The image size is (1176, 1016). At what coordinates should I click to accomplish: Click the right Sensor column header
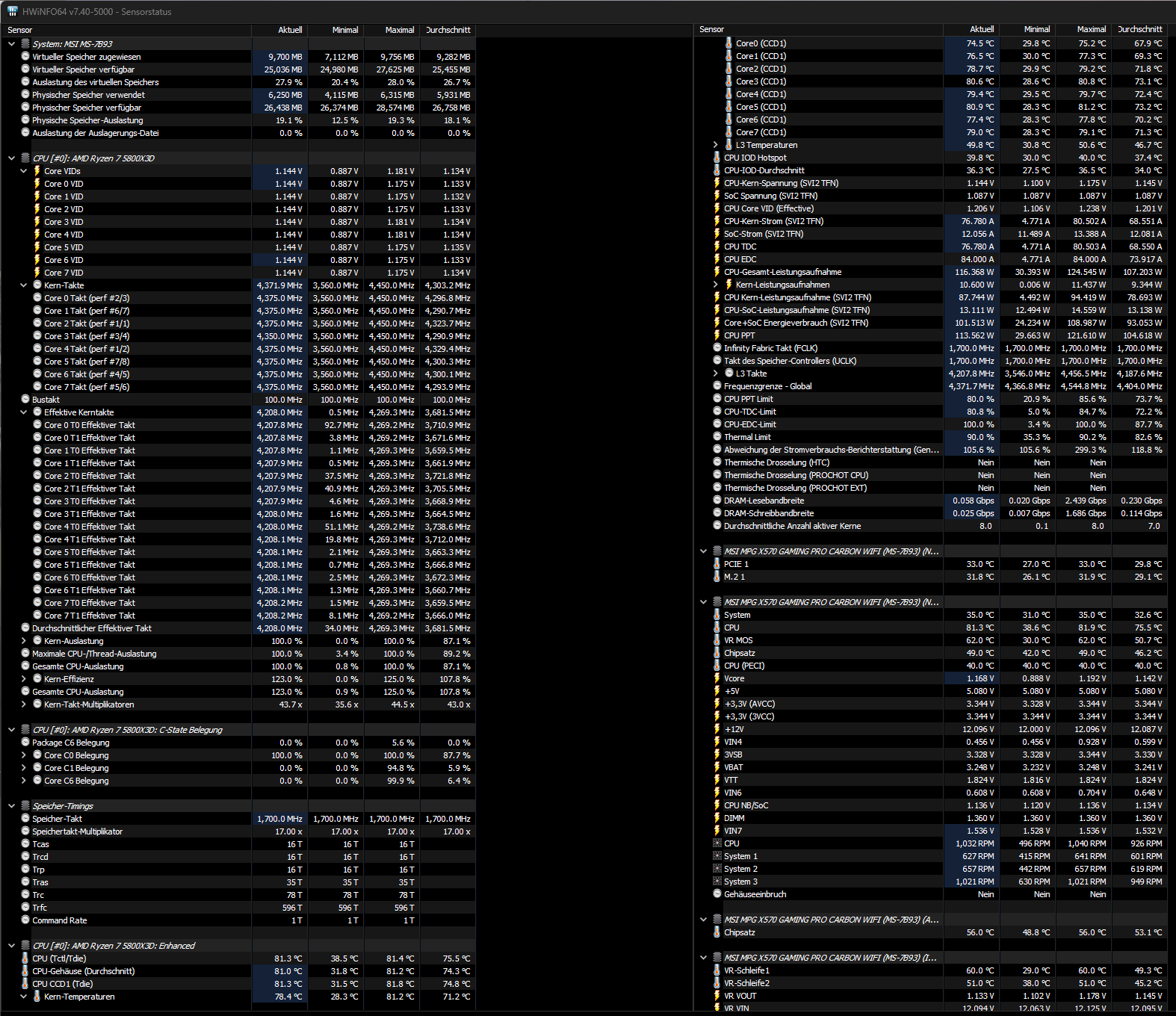[818, 29]
